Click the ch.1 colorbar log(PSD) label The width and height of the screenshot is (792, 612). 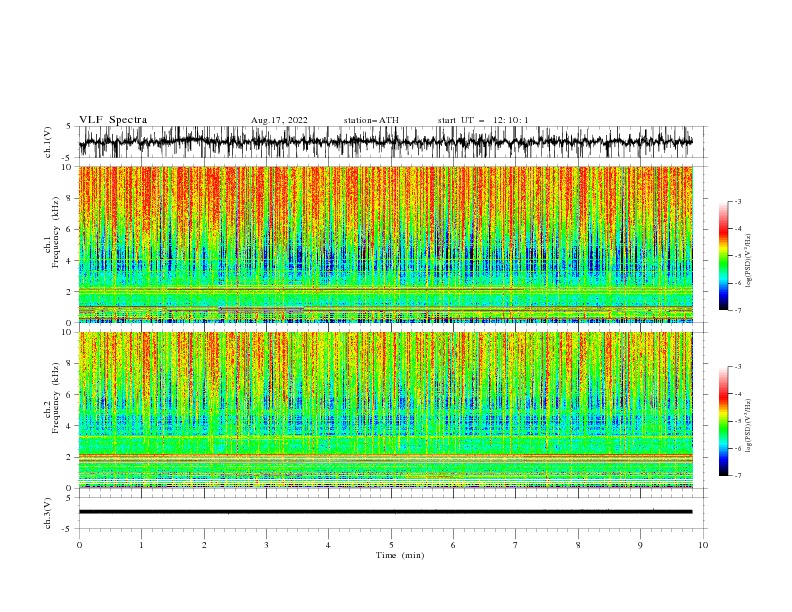click(x=748, y=261)
